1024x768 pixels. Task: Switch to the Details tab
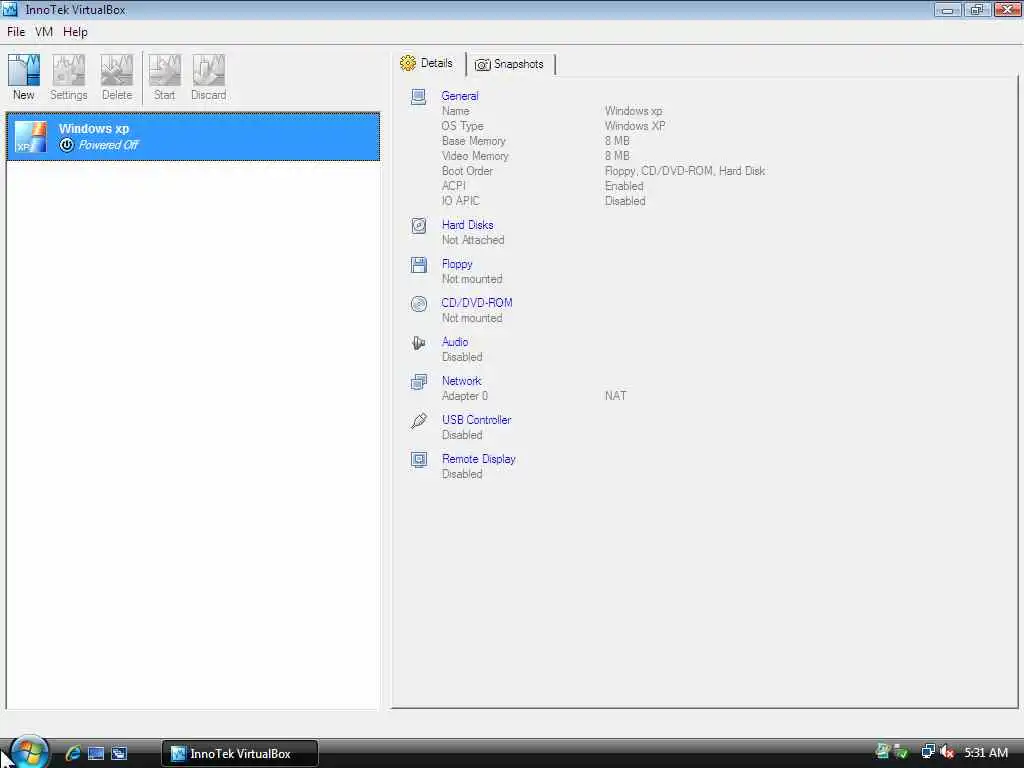coord(427,63)
